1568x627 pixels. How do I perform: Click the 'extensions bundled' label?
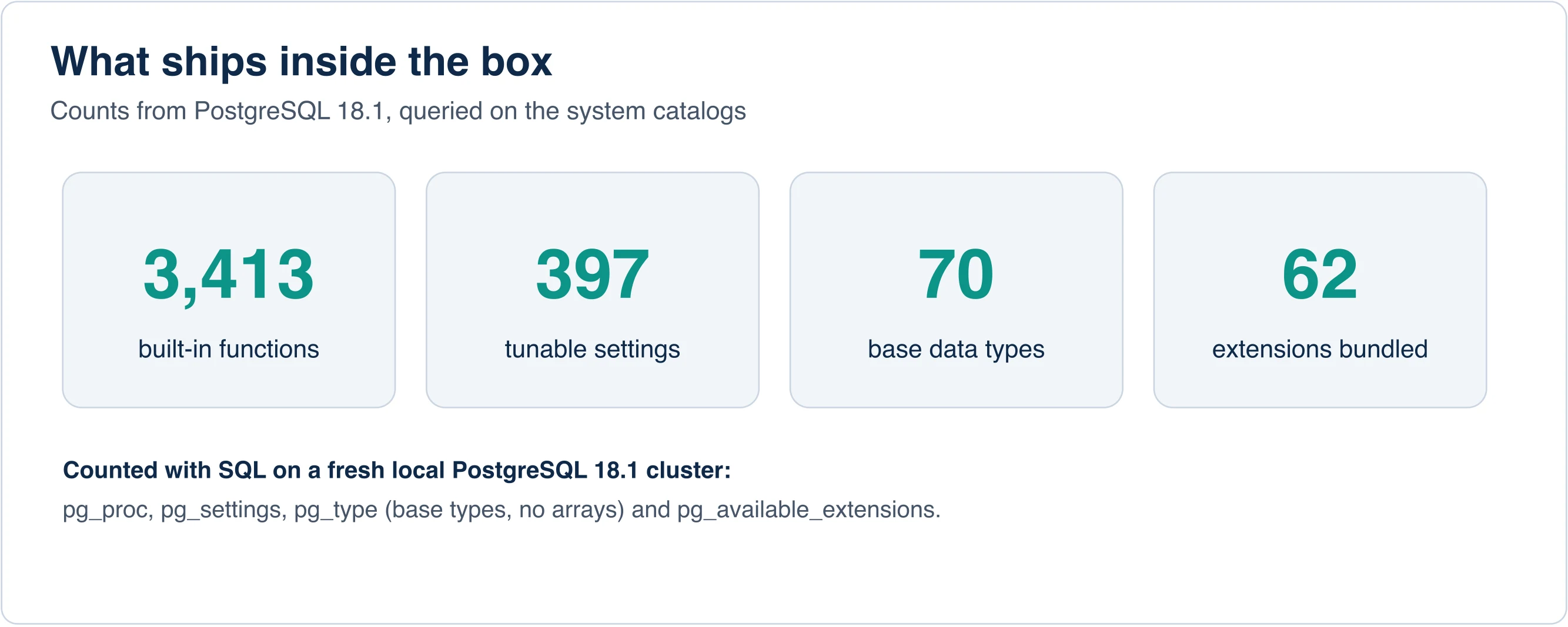tap(1320, 349)
